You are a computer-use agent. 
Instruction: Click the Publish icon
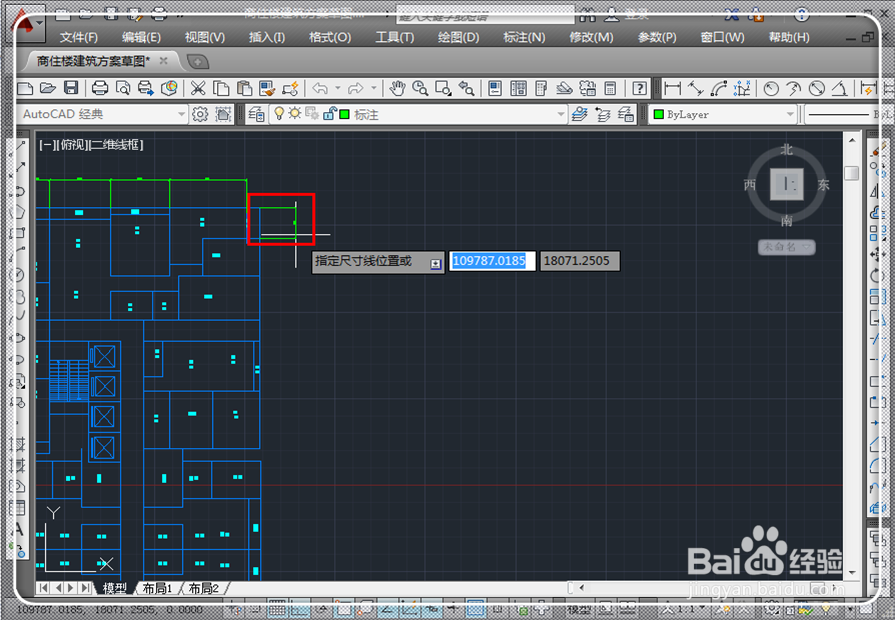[146, 88]
